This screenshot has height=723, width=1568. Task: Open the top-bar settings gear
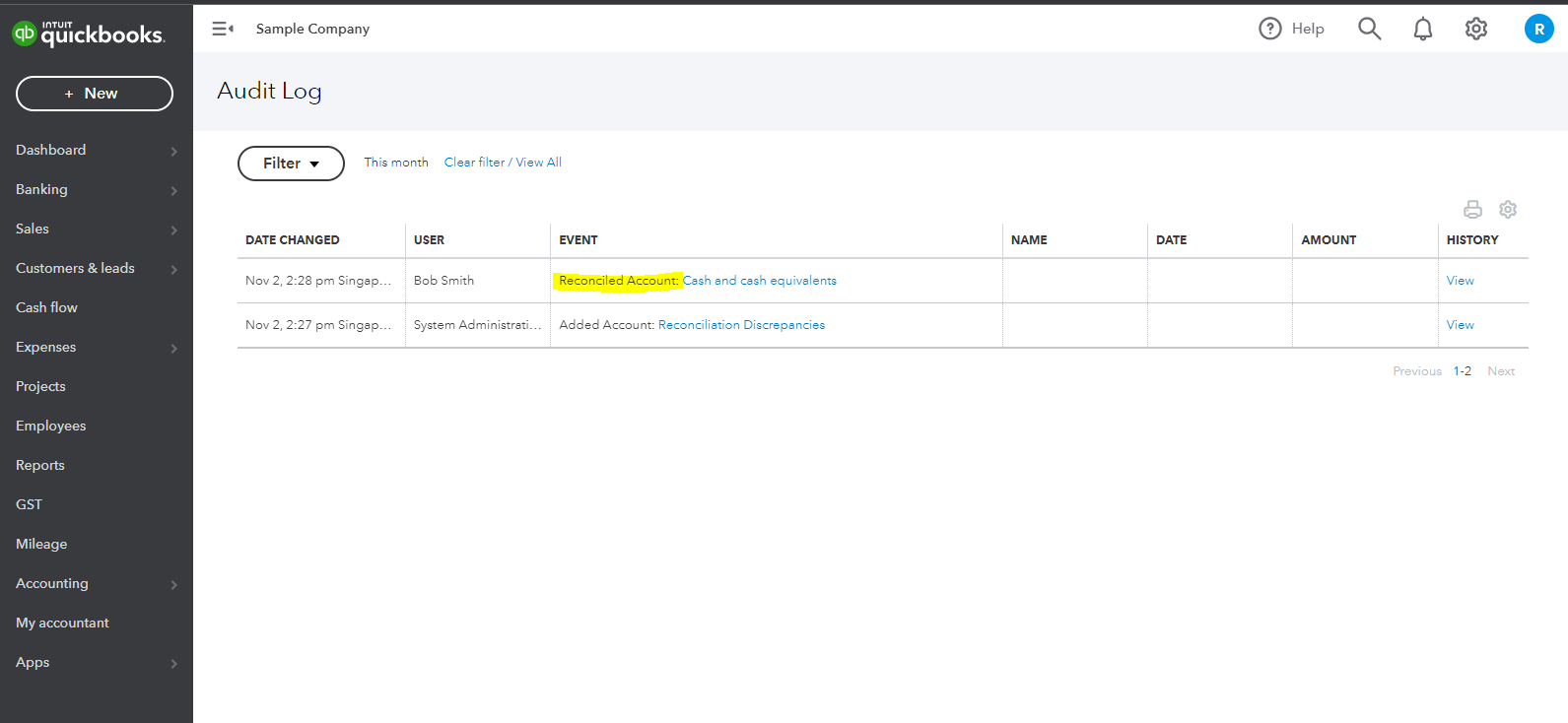tap(1475, 29)
